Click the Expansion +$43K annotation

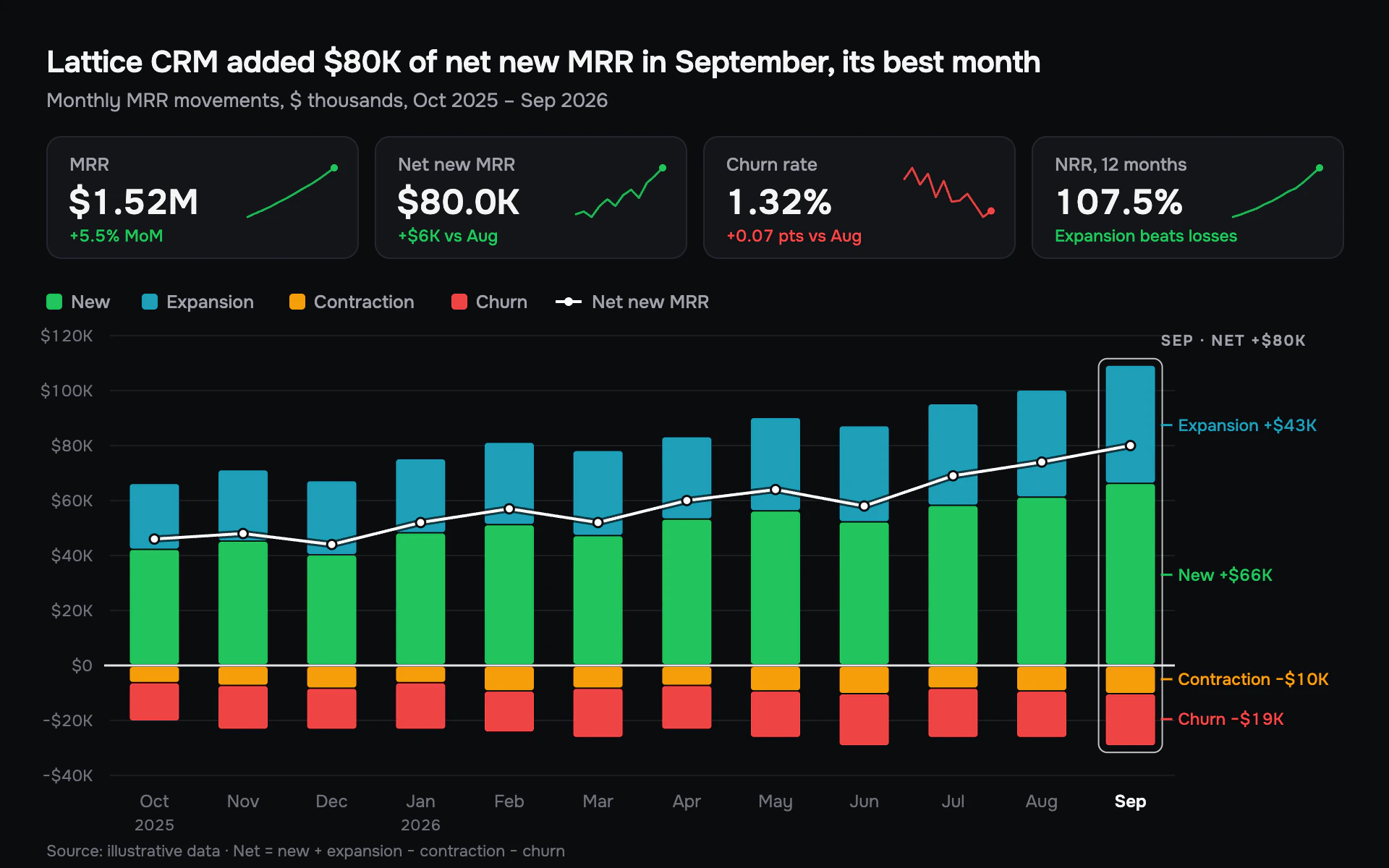(1247, 425)
